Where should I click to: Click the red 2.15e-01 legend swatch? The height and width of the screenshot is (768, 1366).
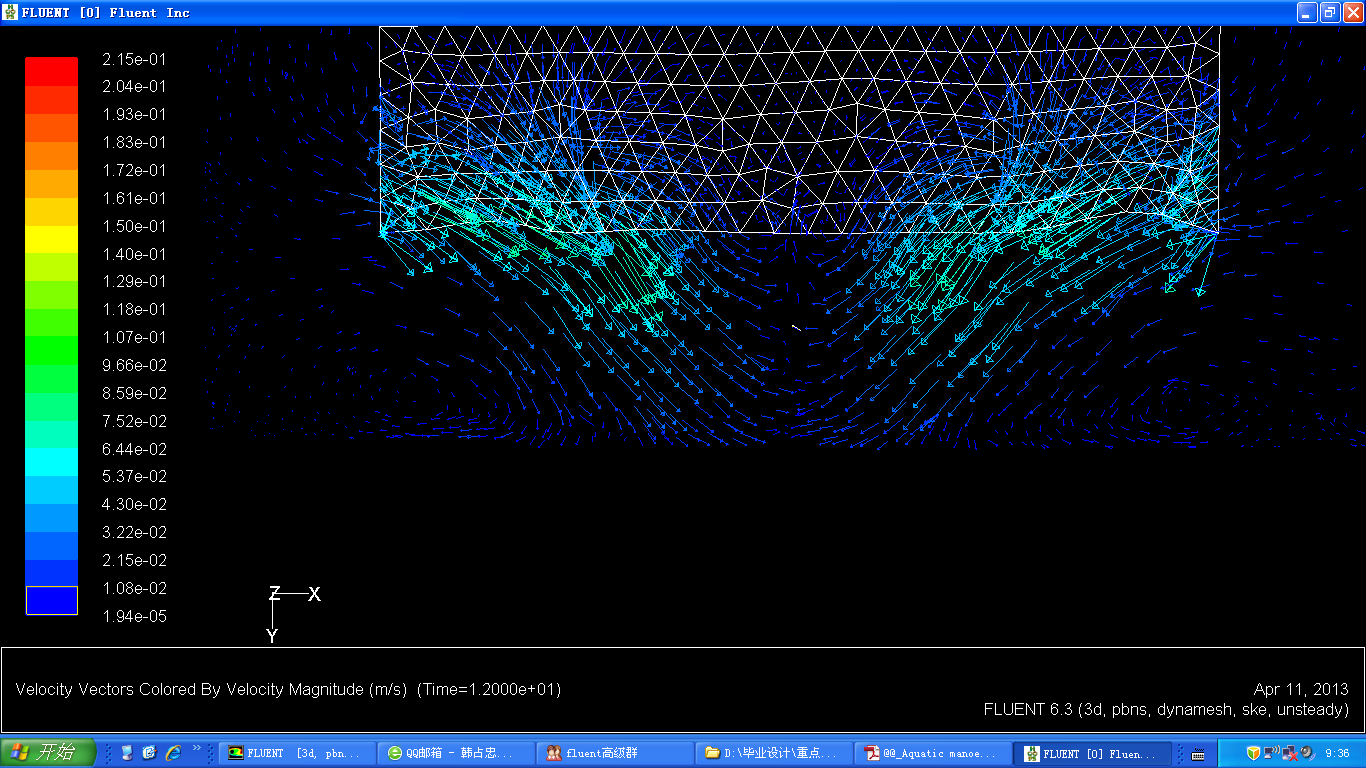point(51,71)
